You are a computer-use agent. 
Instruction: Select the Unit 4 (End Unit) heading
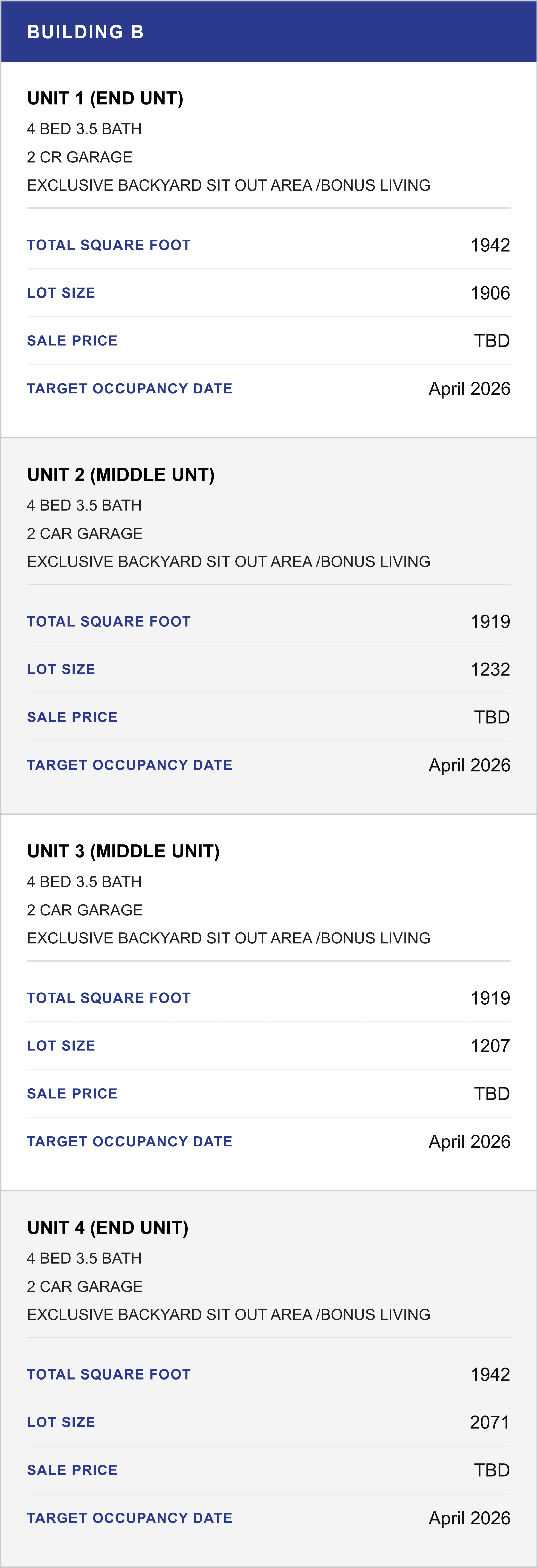tap(107, 1227)
